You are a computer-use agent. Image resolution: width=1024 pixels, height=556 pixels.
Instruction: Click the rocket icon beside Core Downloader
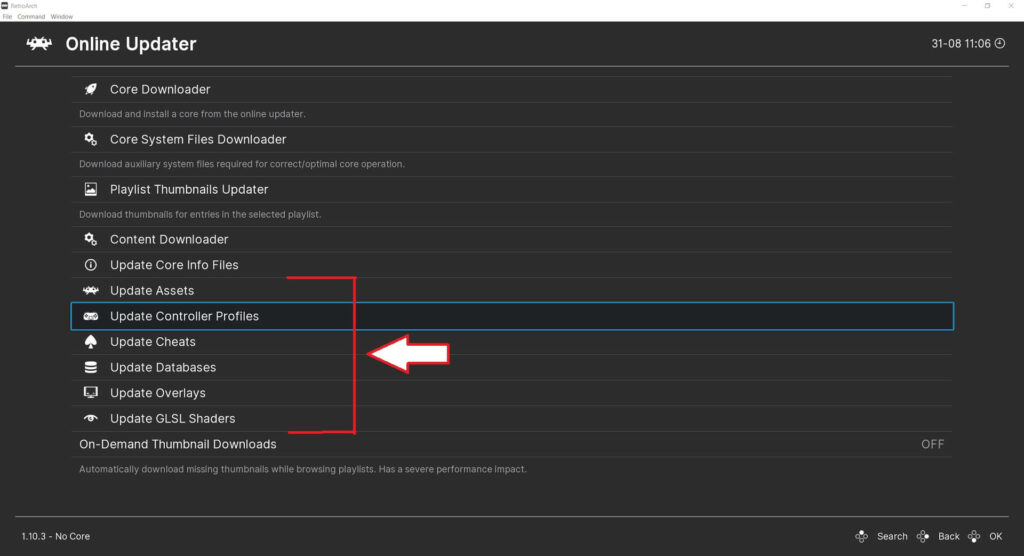pyautogui.click(x=91, y=89)
